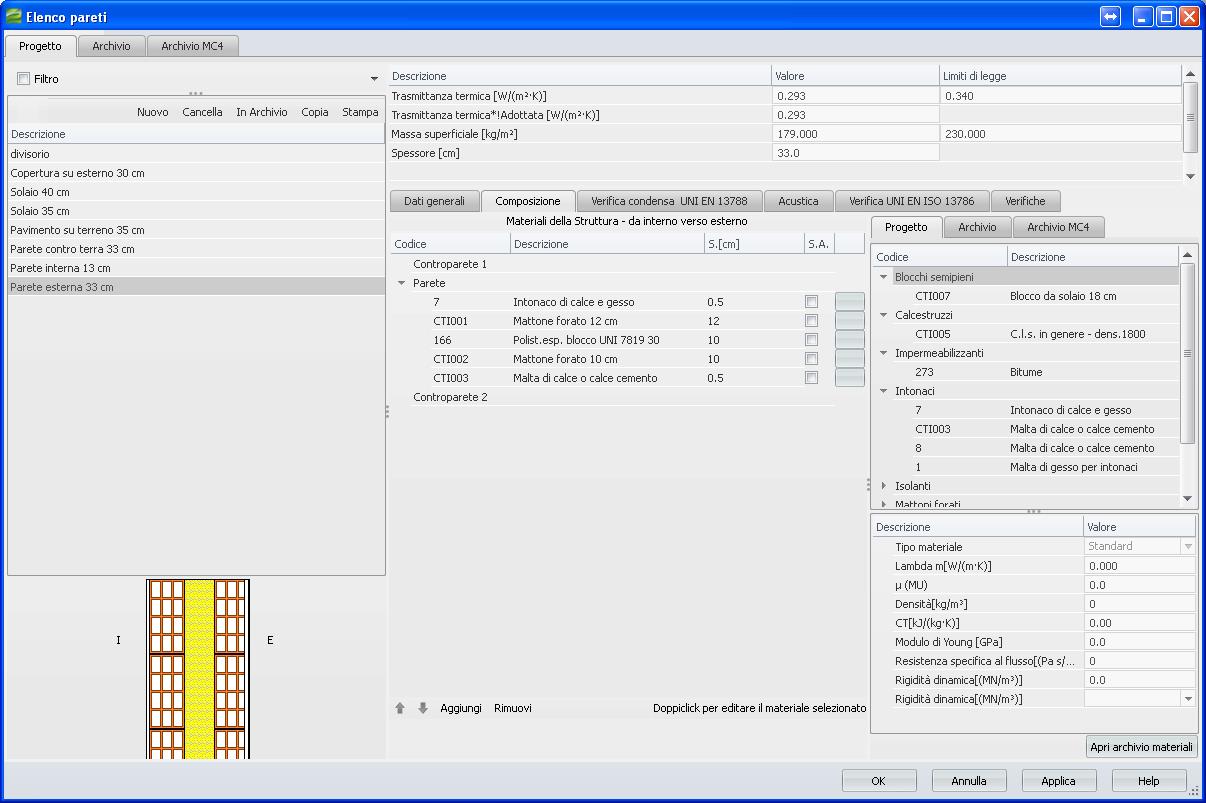Viewport: 1206px width, 803px height.
Task: Collapse the Parete group in composition
Action: point(402,283)
